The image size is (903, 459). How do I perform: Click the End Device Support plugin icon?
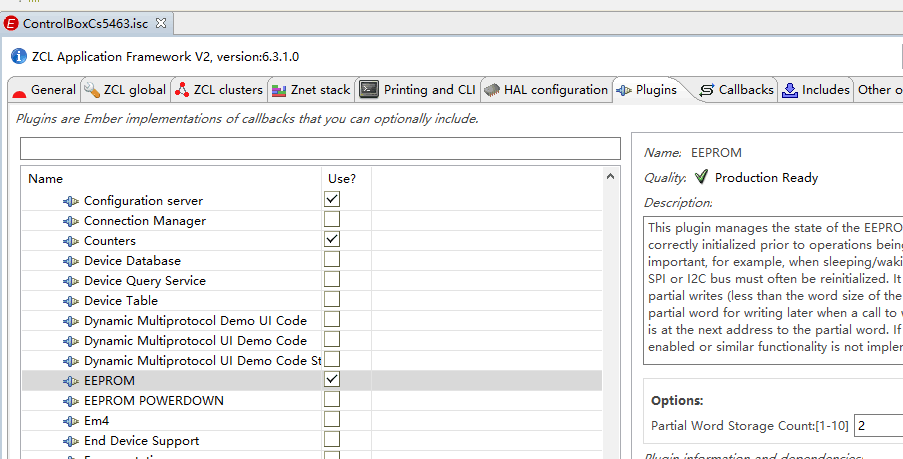tap(70, 441)
